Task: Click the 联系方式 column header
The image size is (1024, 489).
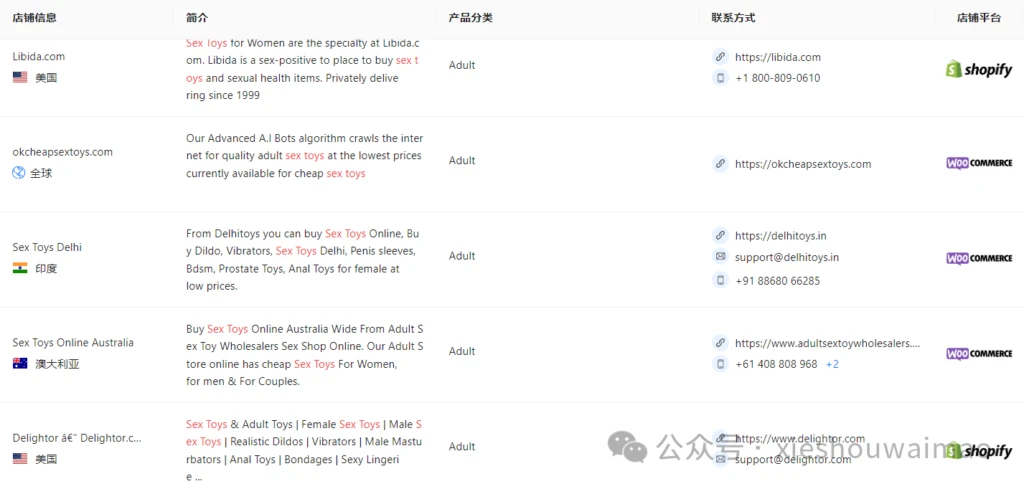Action: click(x=733, y=18)
